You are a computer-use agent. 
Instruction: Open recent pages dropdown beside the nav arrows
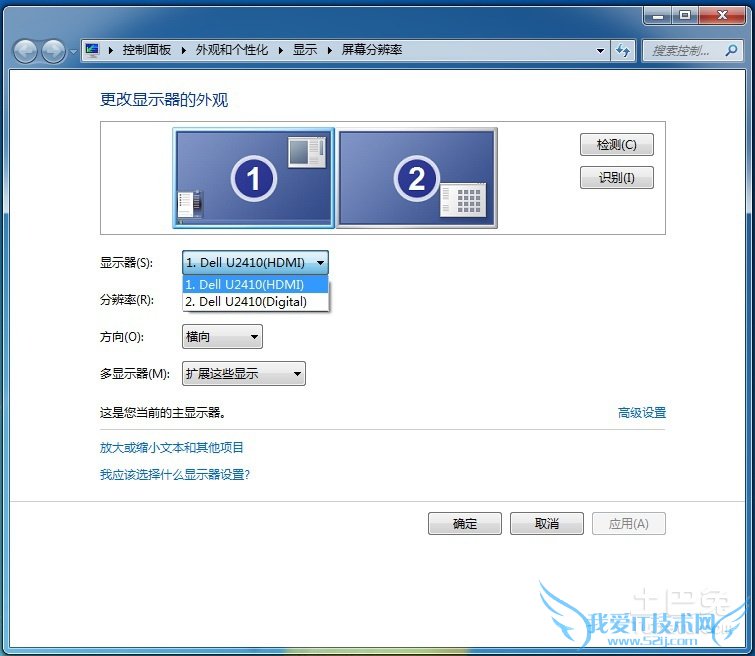[x=73, y=51]
